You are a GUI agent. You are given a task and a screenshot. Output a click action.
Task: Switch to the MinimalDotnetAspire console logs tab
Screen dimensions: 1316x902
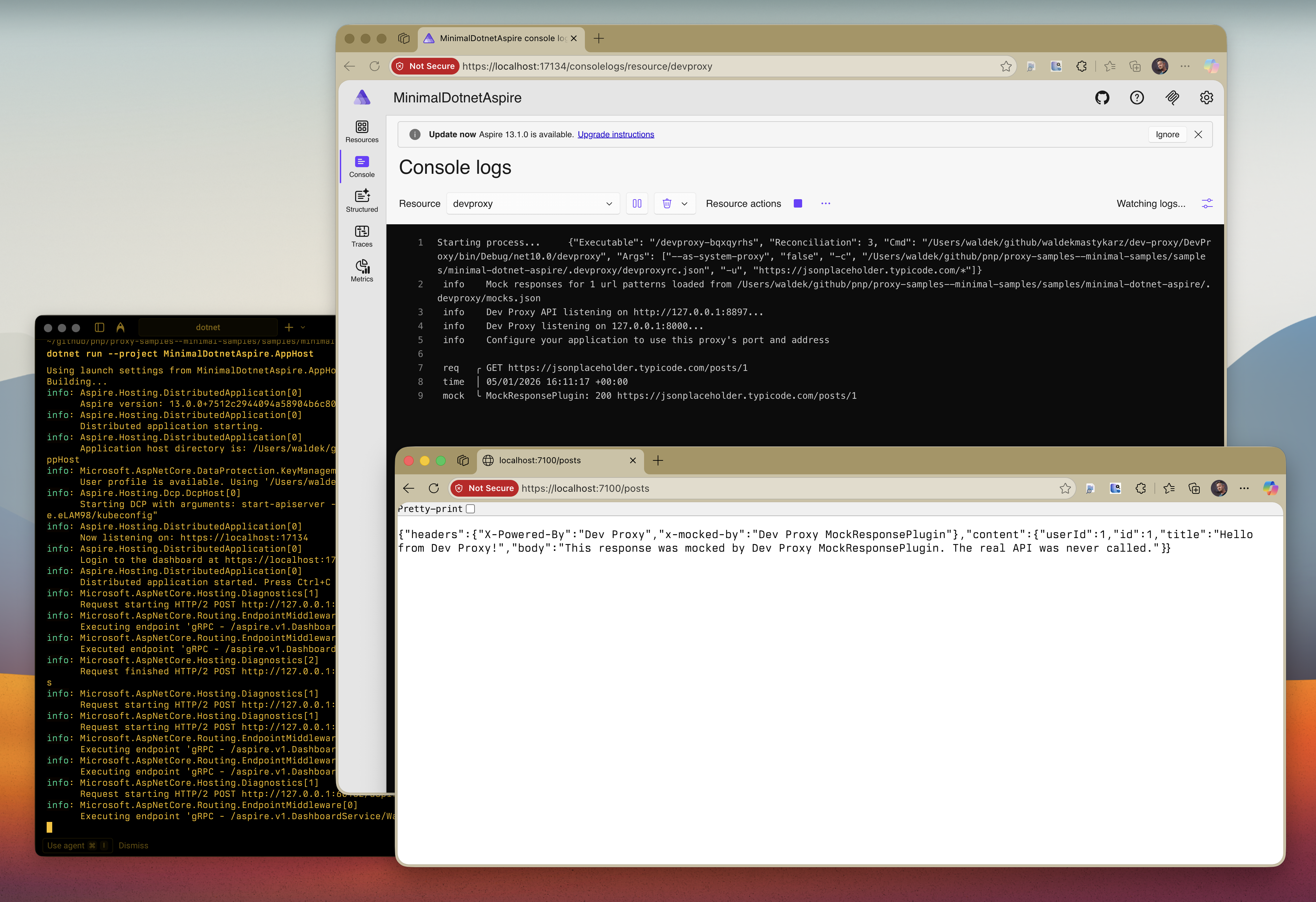pos(498,38)
